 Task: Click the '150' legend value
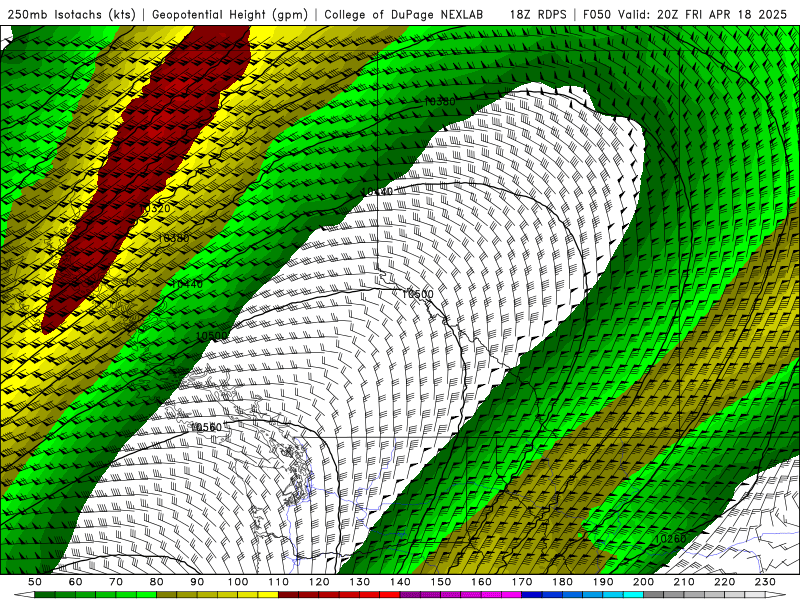(441, 582)
